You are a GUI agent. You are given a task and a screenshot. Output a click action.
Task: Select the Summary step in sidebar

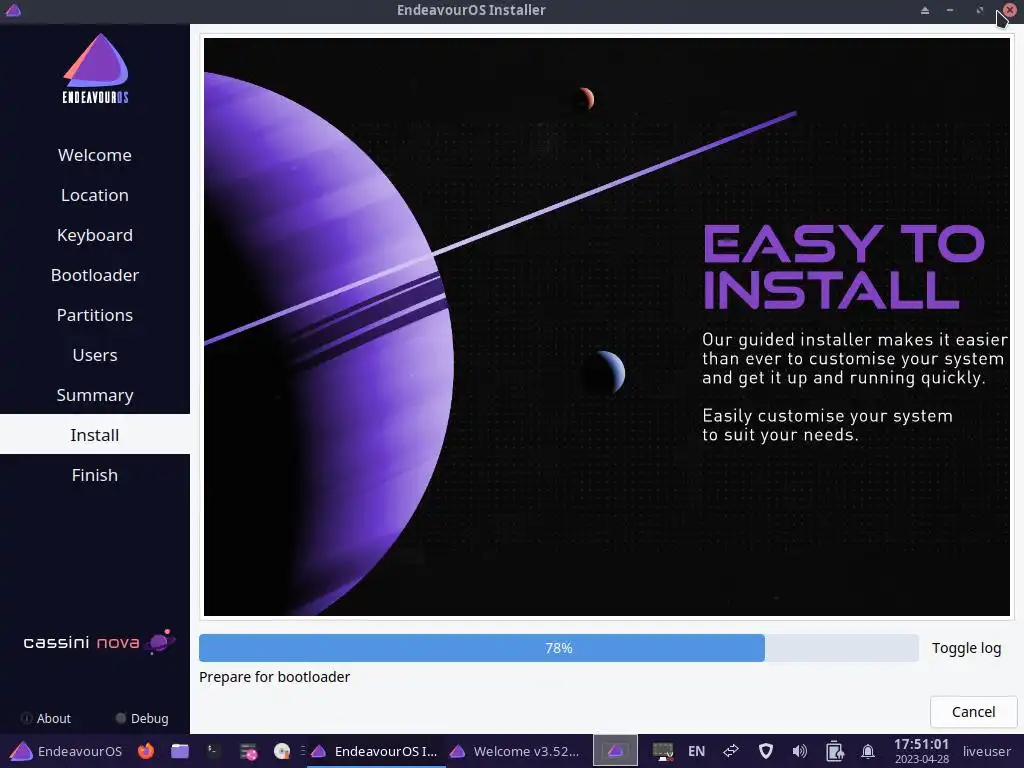95,395
